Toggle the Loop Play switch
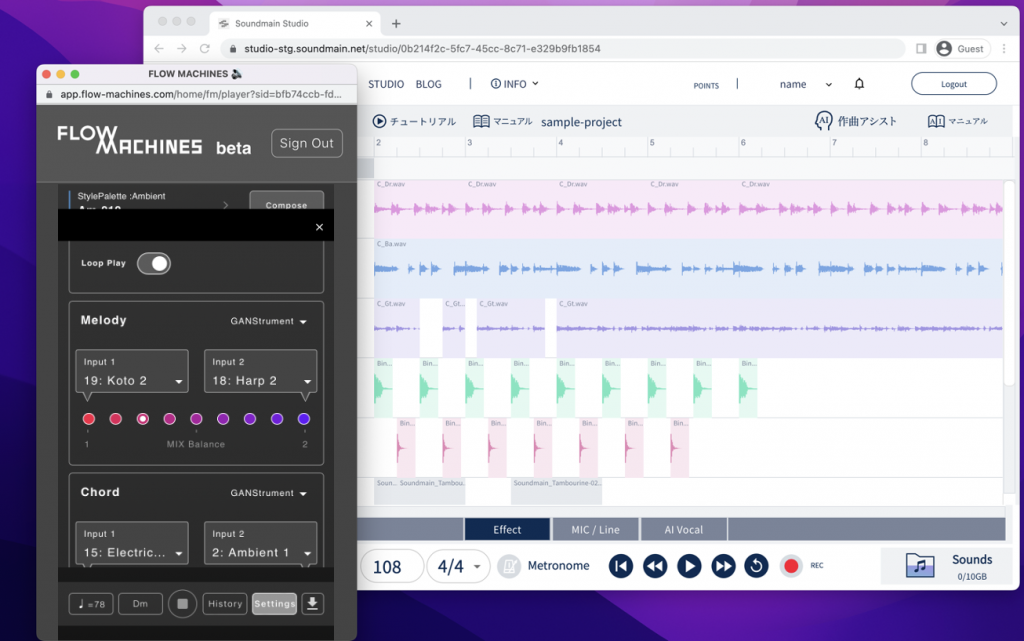This screenshot has height=641, width=1024. (x=154, y=263)
